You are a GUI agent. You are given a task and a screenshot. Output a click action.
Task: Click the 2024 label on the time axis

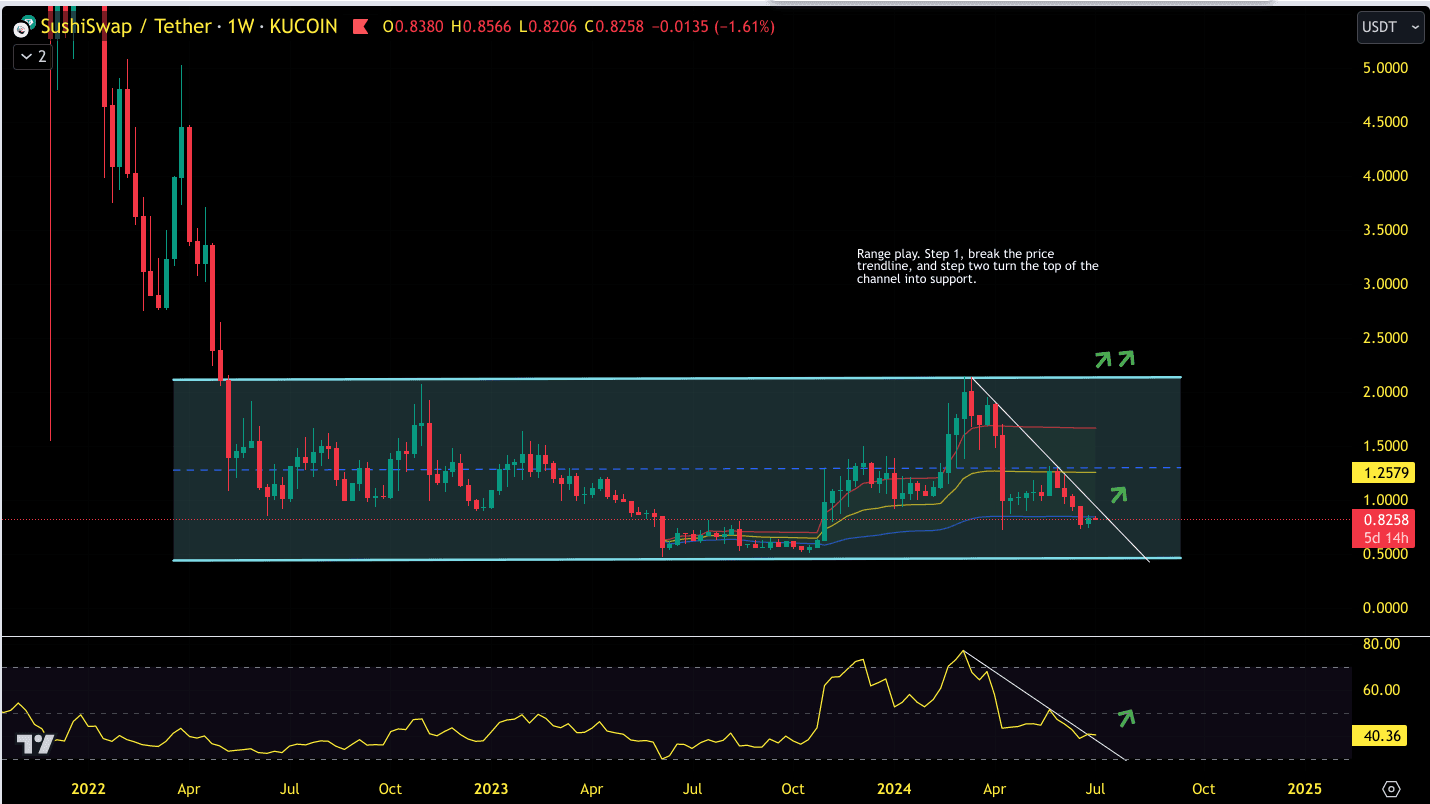896,789
